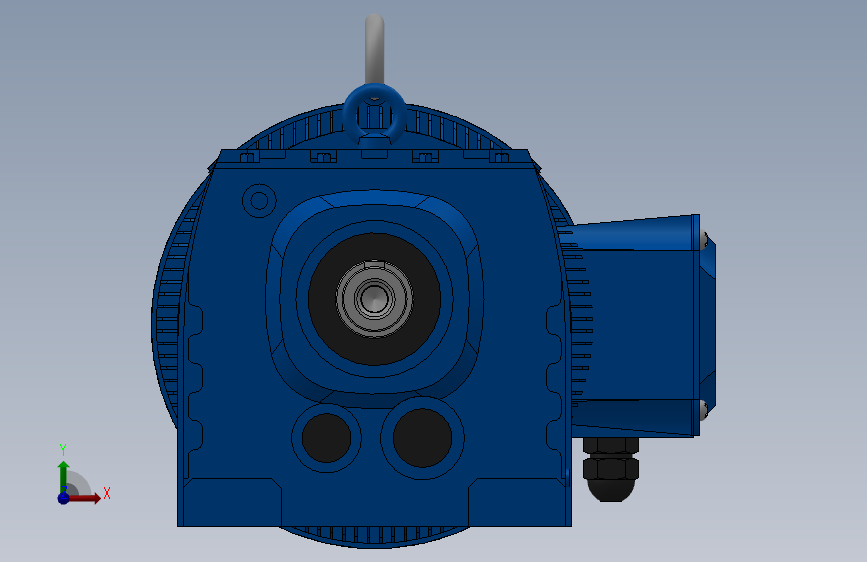Click the blue Z axis ball of the triad
This screenshot has height=562, width=867.
pos(63,498)
